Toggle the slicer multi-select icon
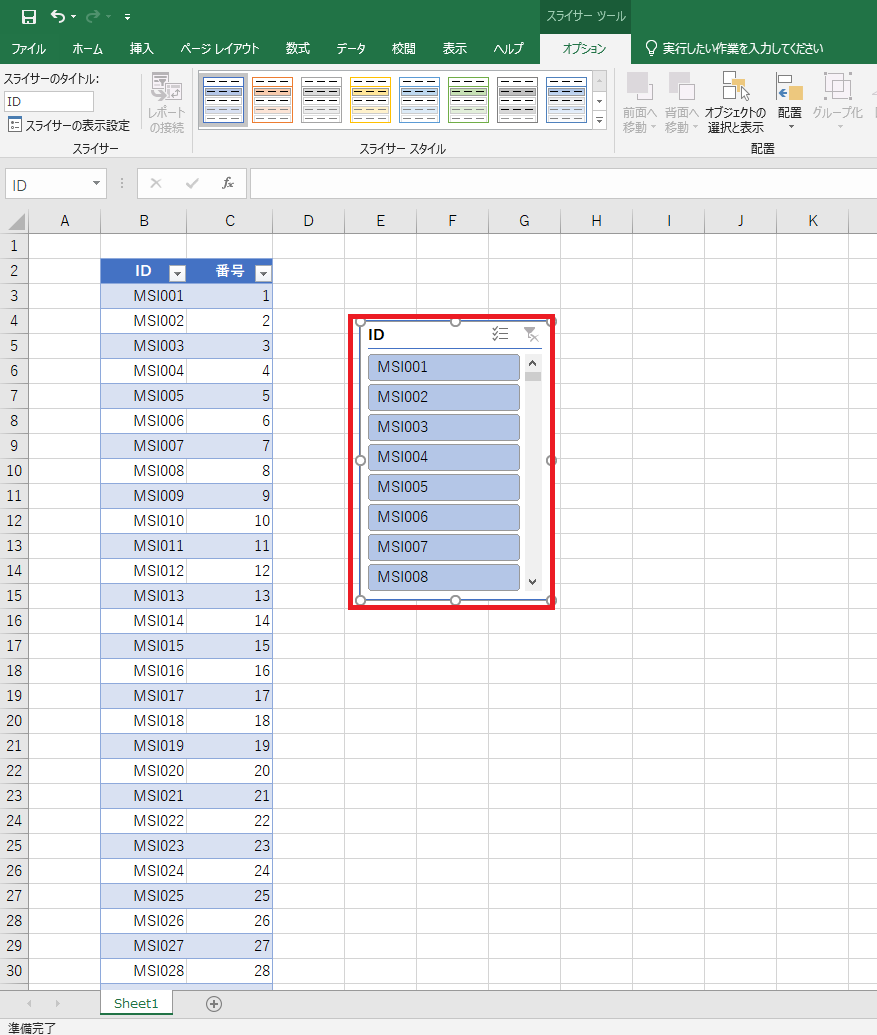Image resolution: width=877 pixels, height=1035 pixels. coord(500,334)
